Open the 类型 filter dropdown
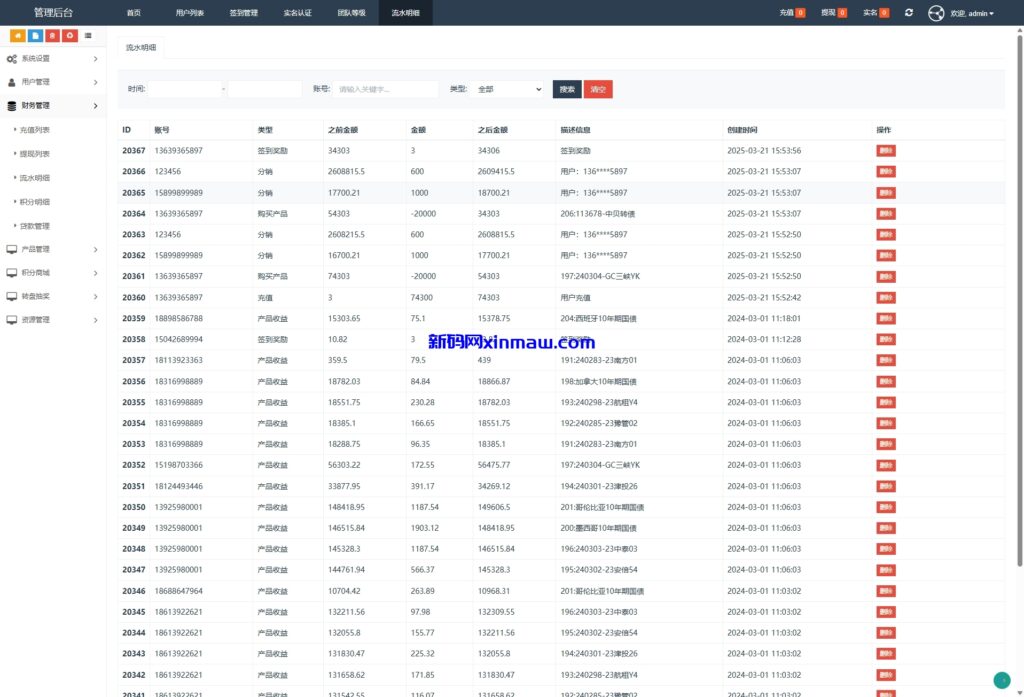Screen dimensions: 1024x697 [506, 89]
